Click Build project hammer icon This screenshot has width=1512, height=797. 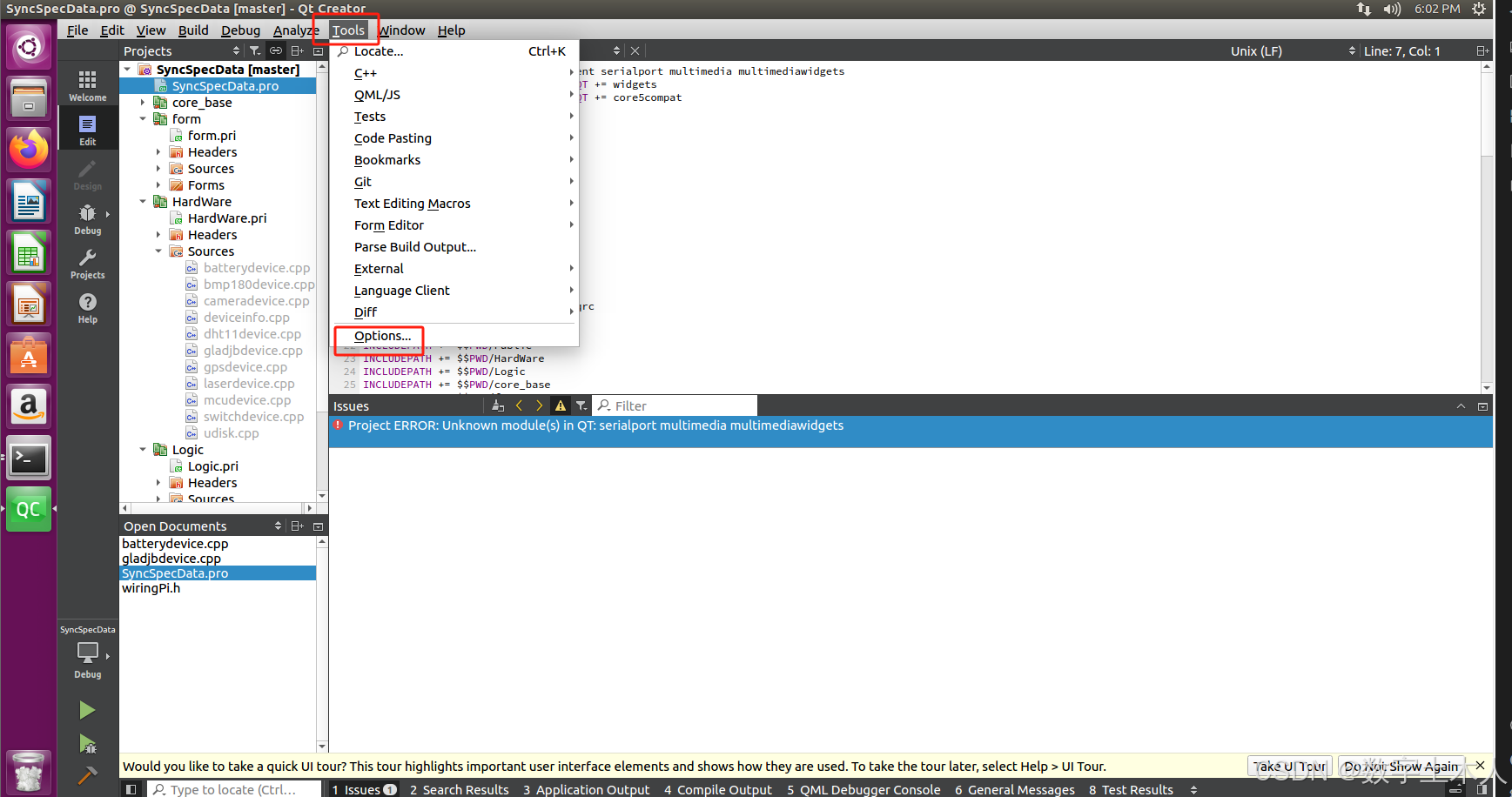point(87,774)
